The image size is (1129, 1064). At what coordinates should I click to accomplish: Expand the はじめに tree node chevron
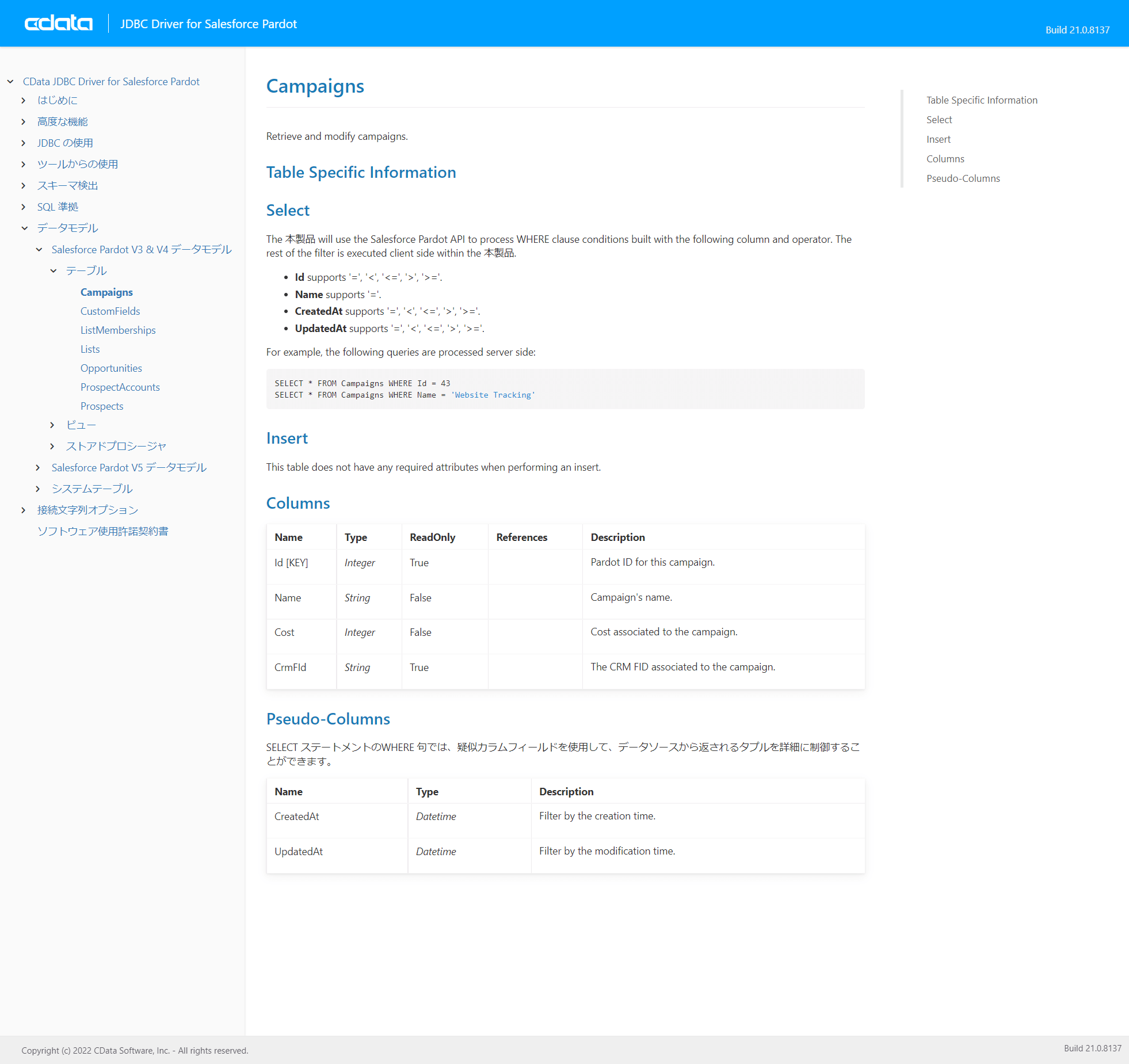point(23,101)
